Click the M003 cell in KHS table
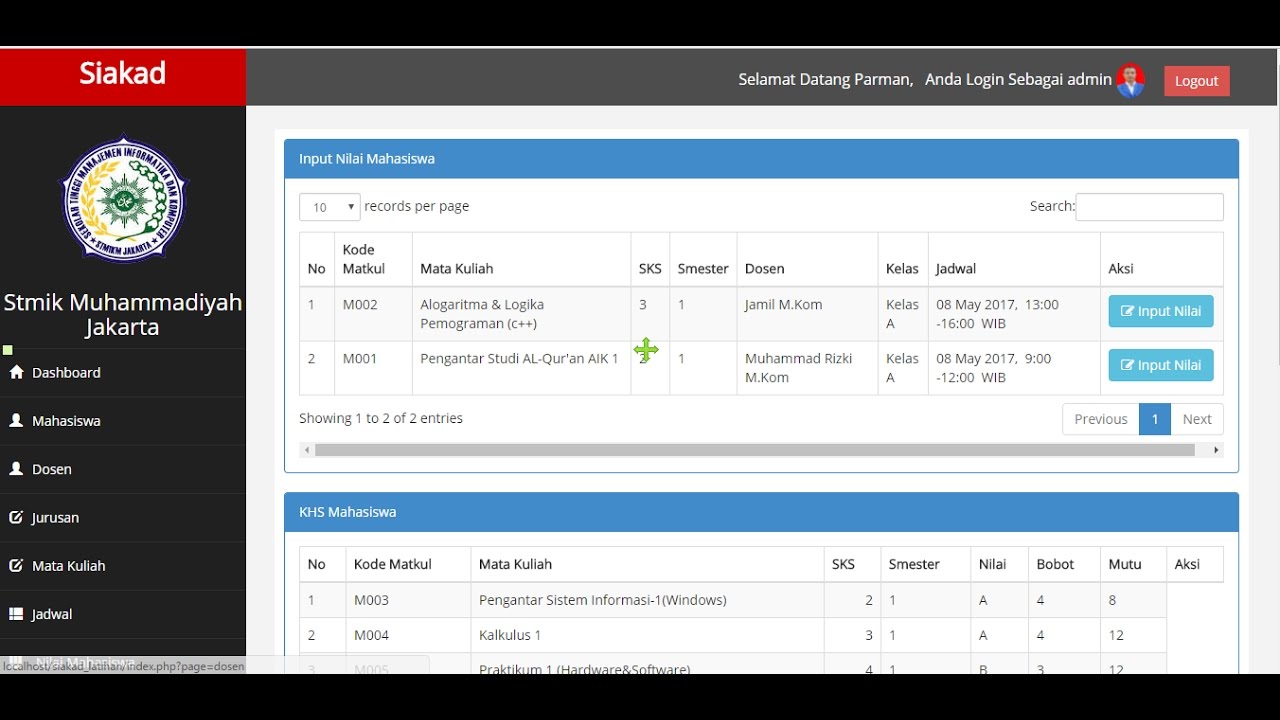 [408, 600]
